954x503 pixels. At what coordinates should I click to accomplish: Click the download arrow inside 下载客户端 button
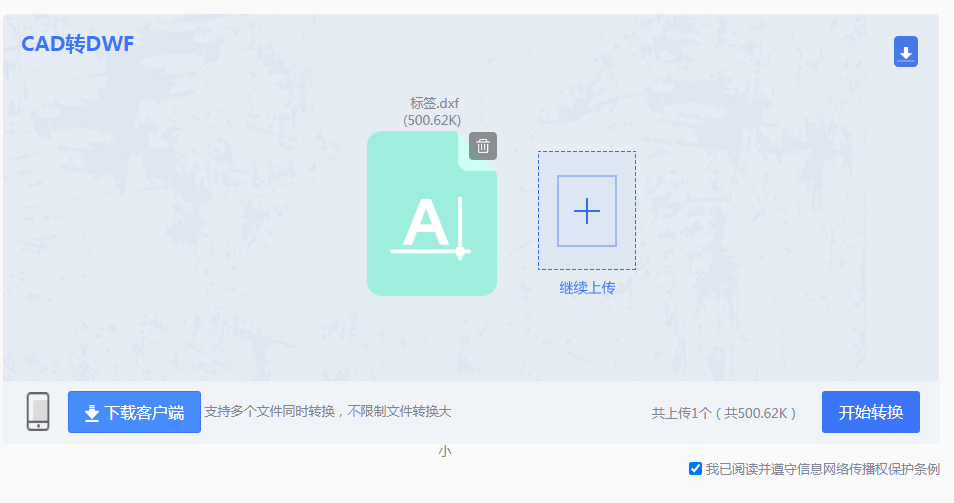91,413
